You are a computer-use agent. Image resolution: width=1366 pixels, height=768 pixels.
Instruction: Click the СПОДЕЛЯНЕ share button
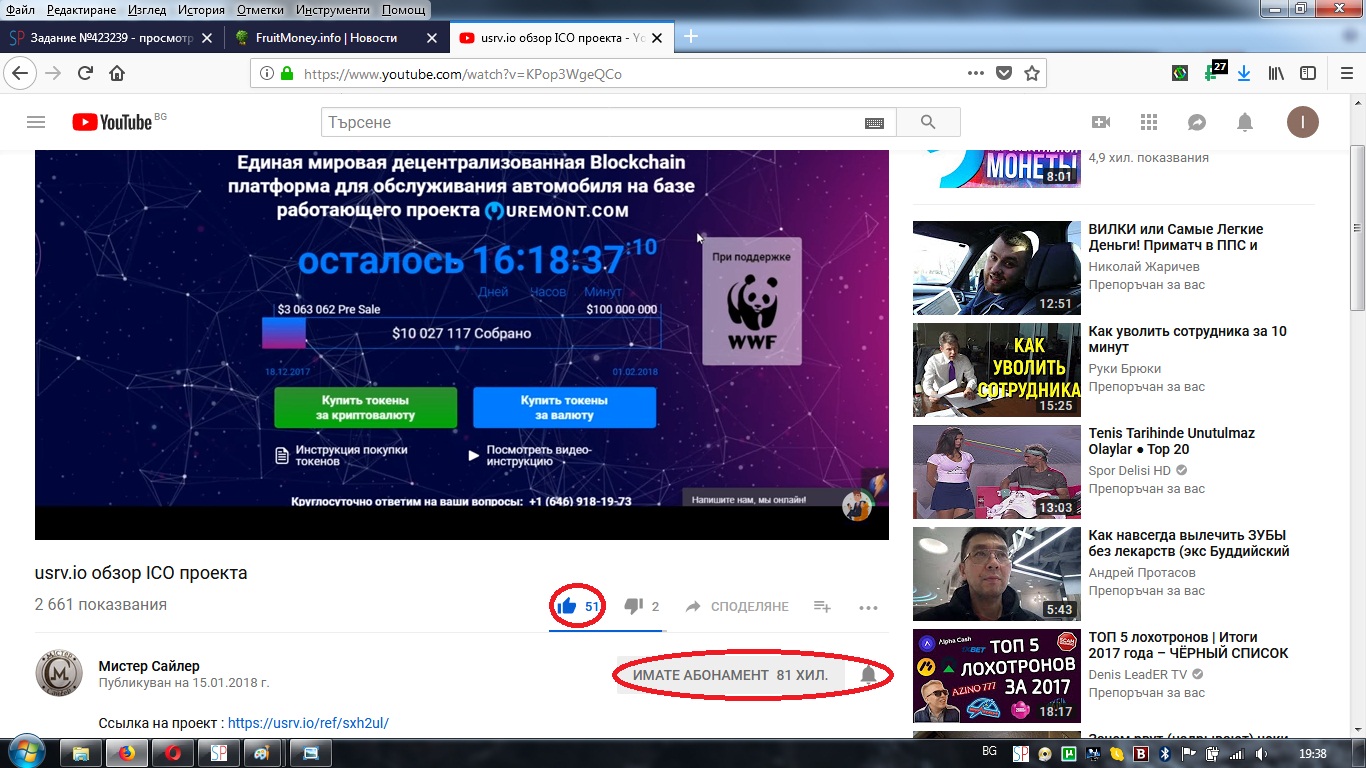pos(738,606)
